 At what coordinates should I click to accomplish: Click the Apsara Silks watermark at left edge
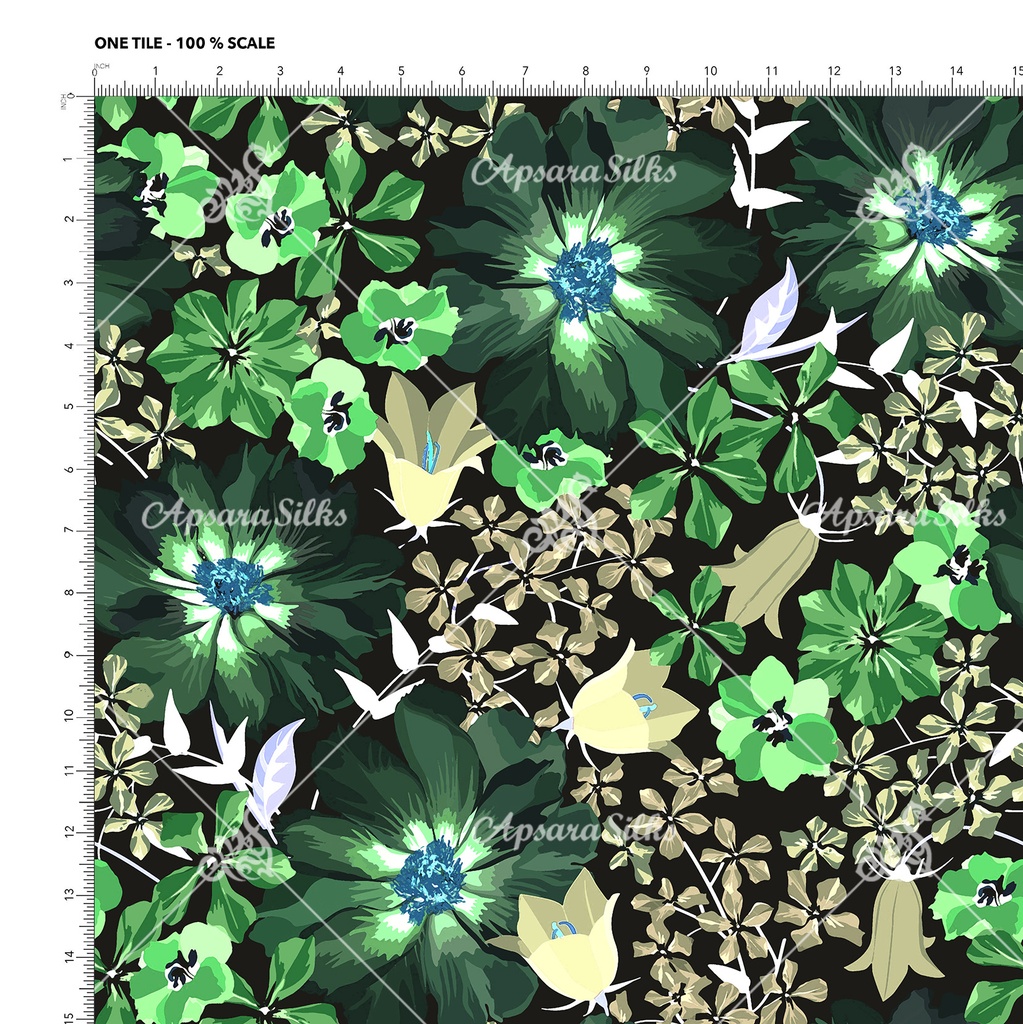point(244,515)
